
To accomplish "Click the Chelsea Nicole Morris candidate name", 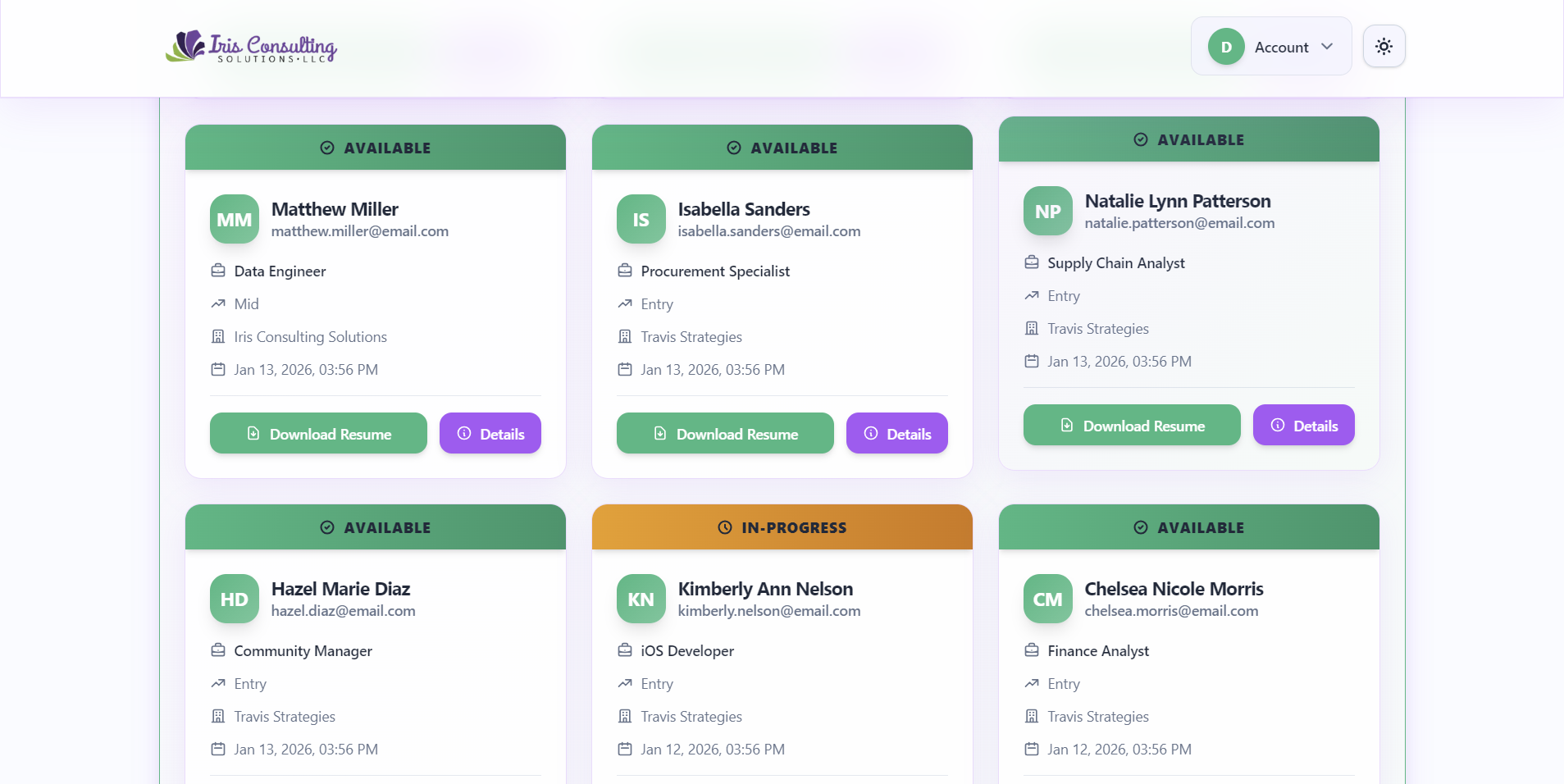I will click(1174, 589).
